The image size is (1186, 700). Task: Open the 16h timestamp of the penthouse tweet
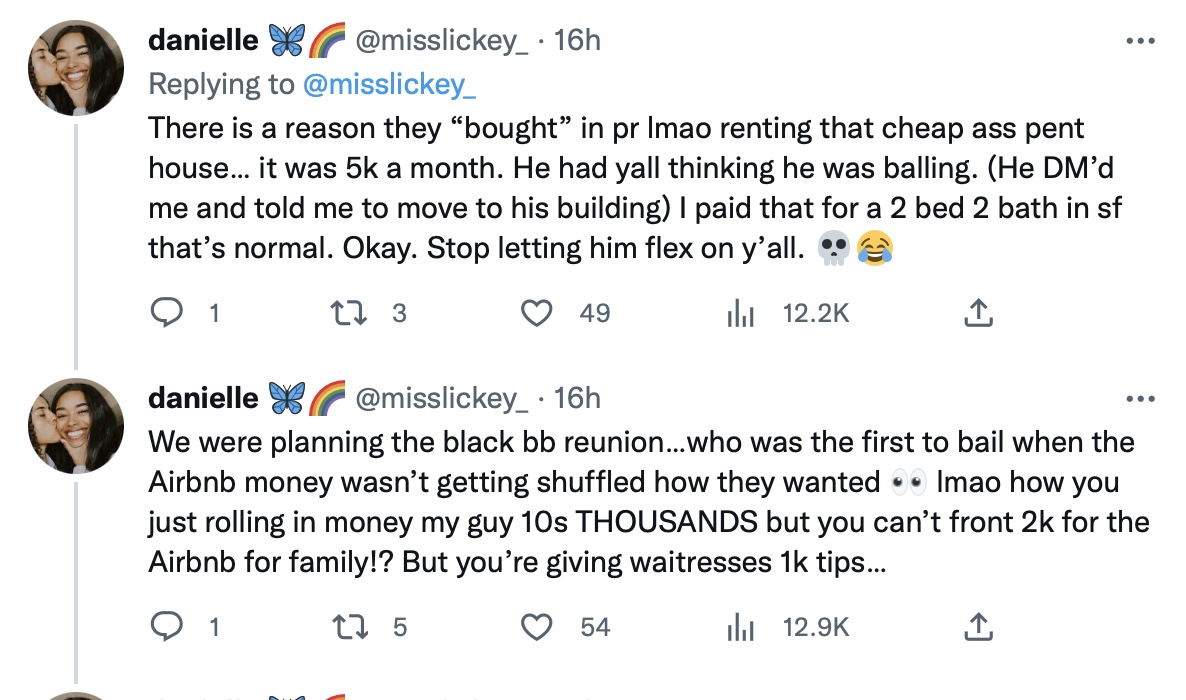577,40
